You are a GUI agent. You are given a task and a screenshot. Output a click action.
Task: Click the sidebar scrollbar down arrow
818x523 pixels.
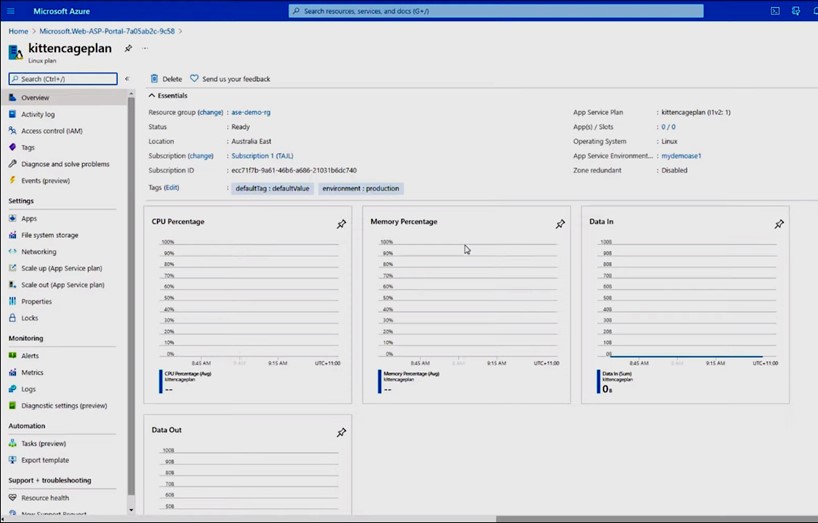pos(131,510)
